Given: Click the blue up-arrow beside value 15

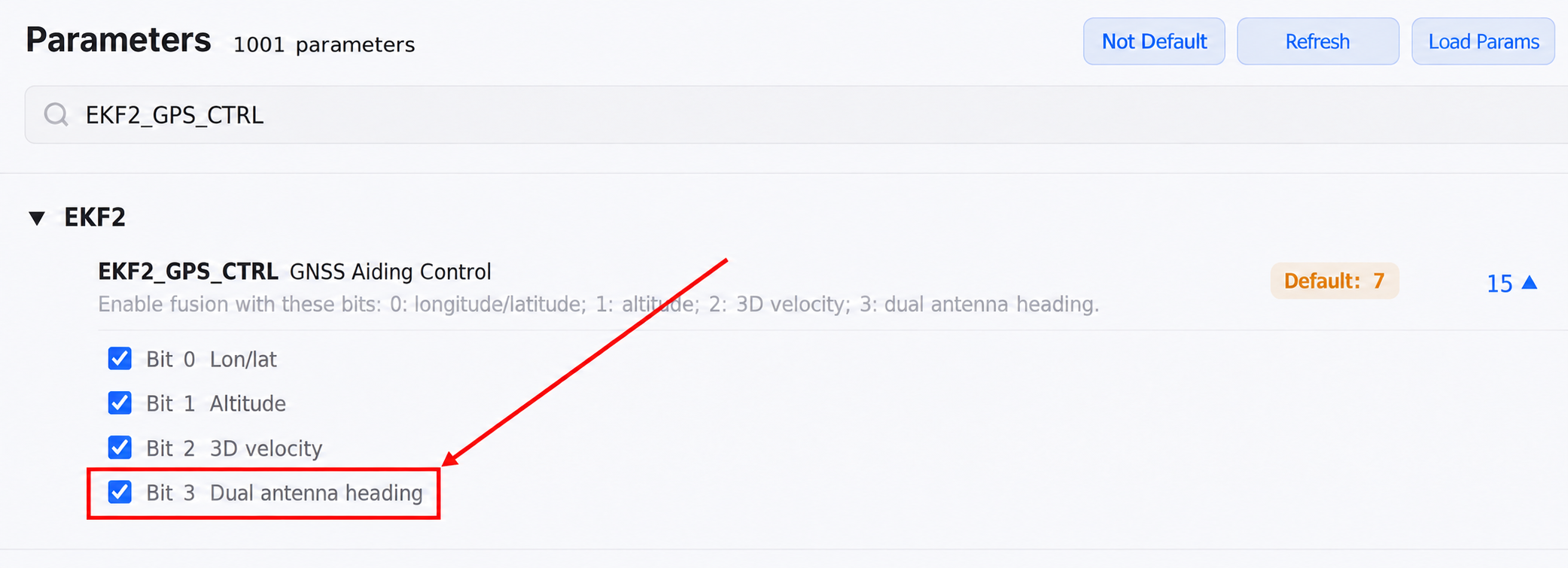Looking at the screenshot, I should [x=1529, y=282].
